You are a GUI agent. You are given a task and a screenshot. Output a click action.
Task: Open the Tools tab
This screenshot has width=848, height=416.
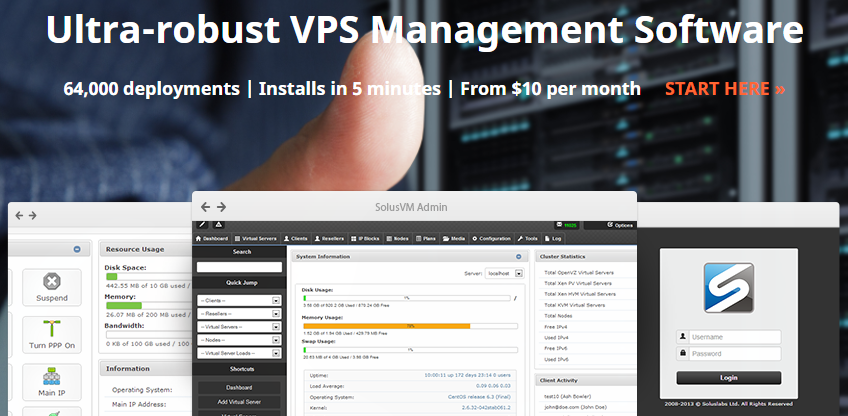tap(527, 239)
